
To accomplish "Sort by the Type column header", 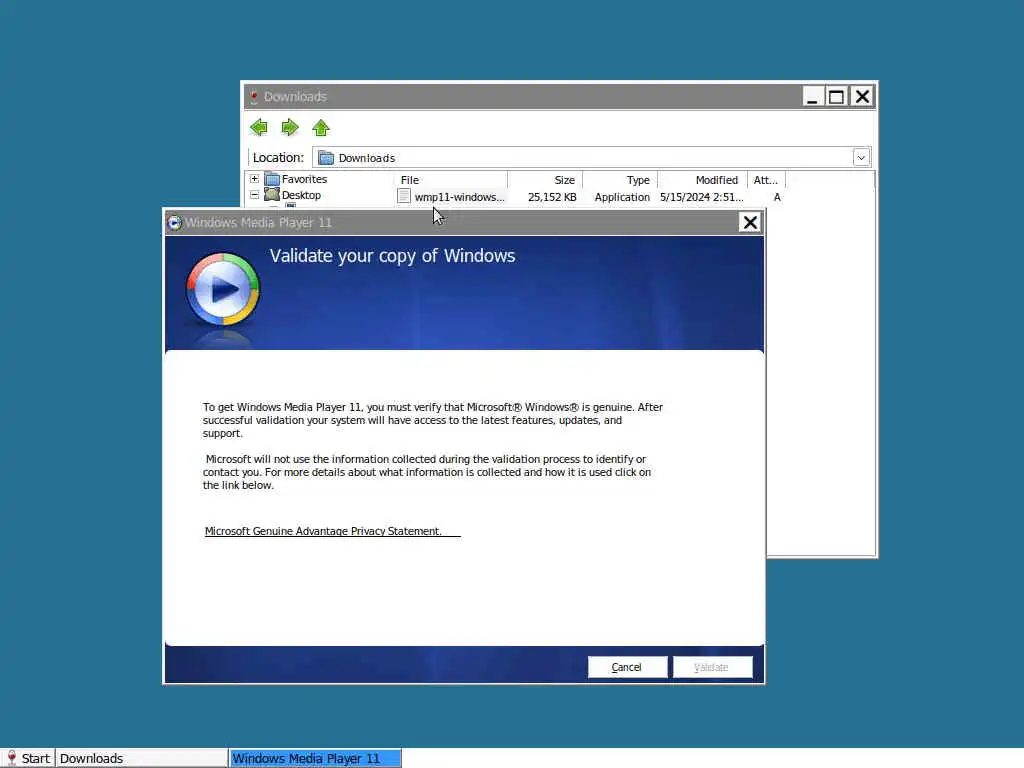I will [620, 180].
